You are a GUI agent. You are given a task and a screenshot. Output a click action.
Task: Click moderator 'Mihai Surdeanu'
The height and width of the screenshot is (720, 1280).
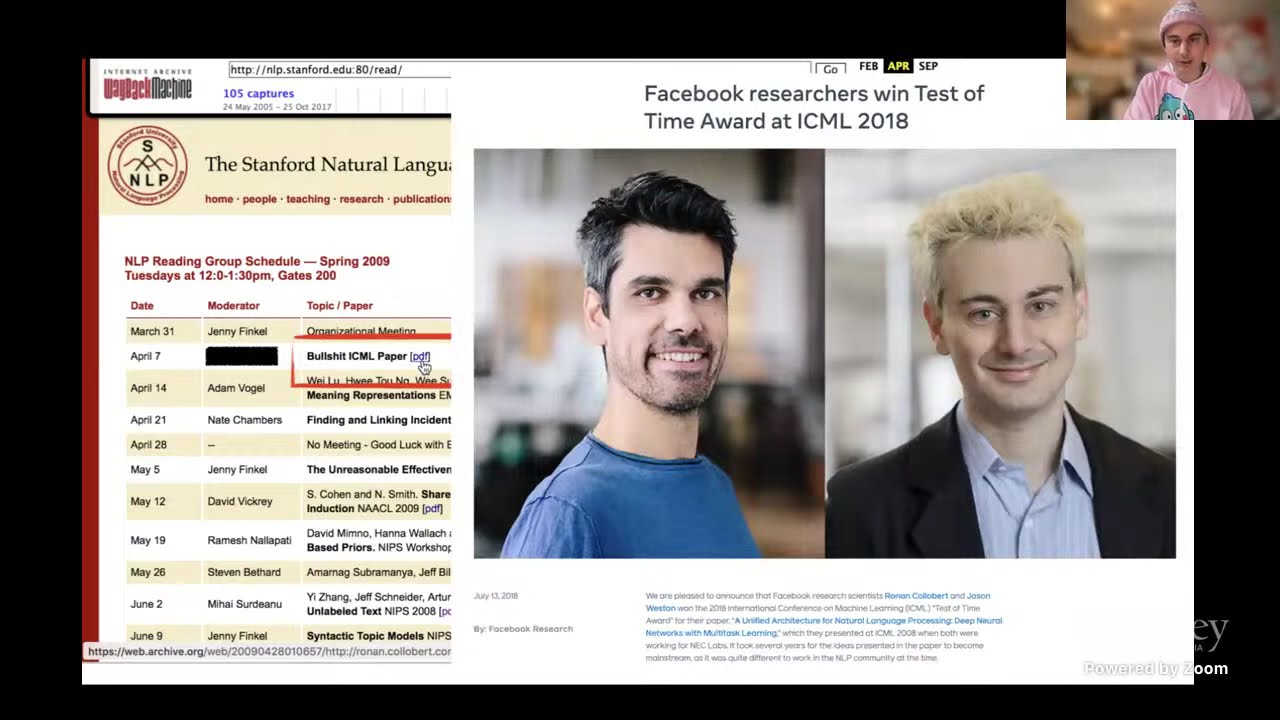pos(244,604)
